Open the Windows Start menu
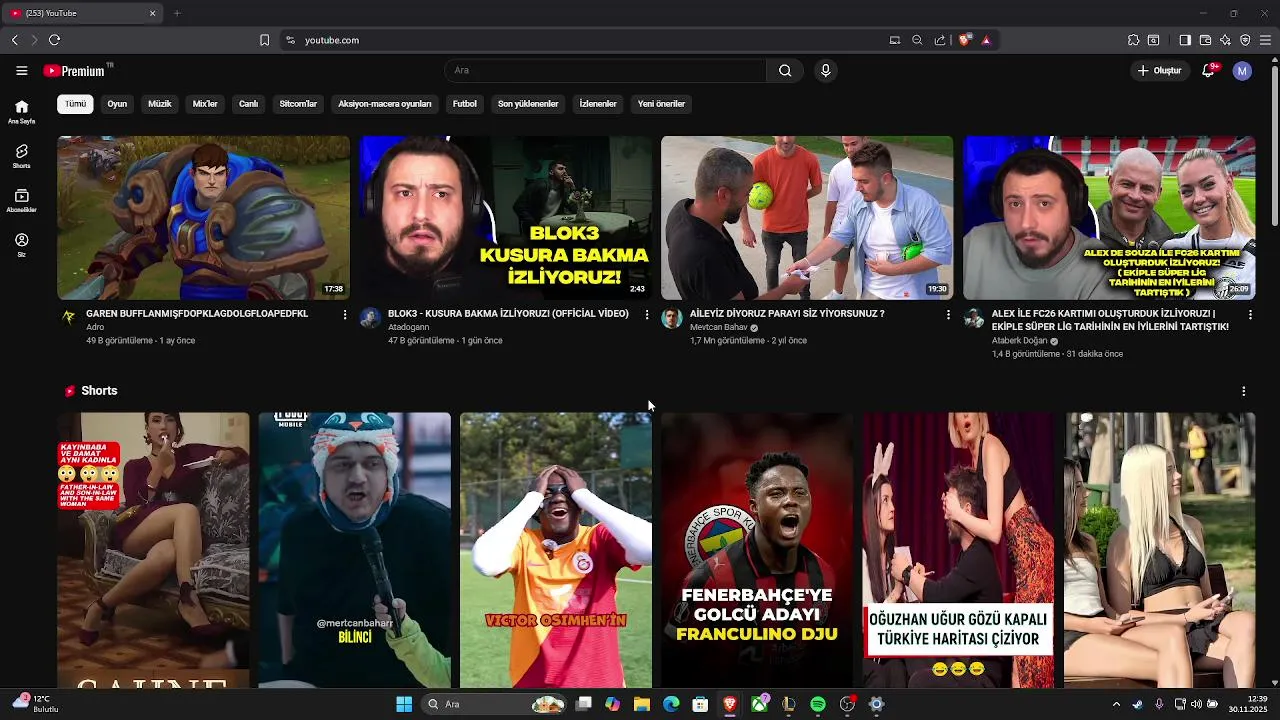1280x720 pixels. click(x=404, y=704)
